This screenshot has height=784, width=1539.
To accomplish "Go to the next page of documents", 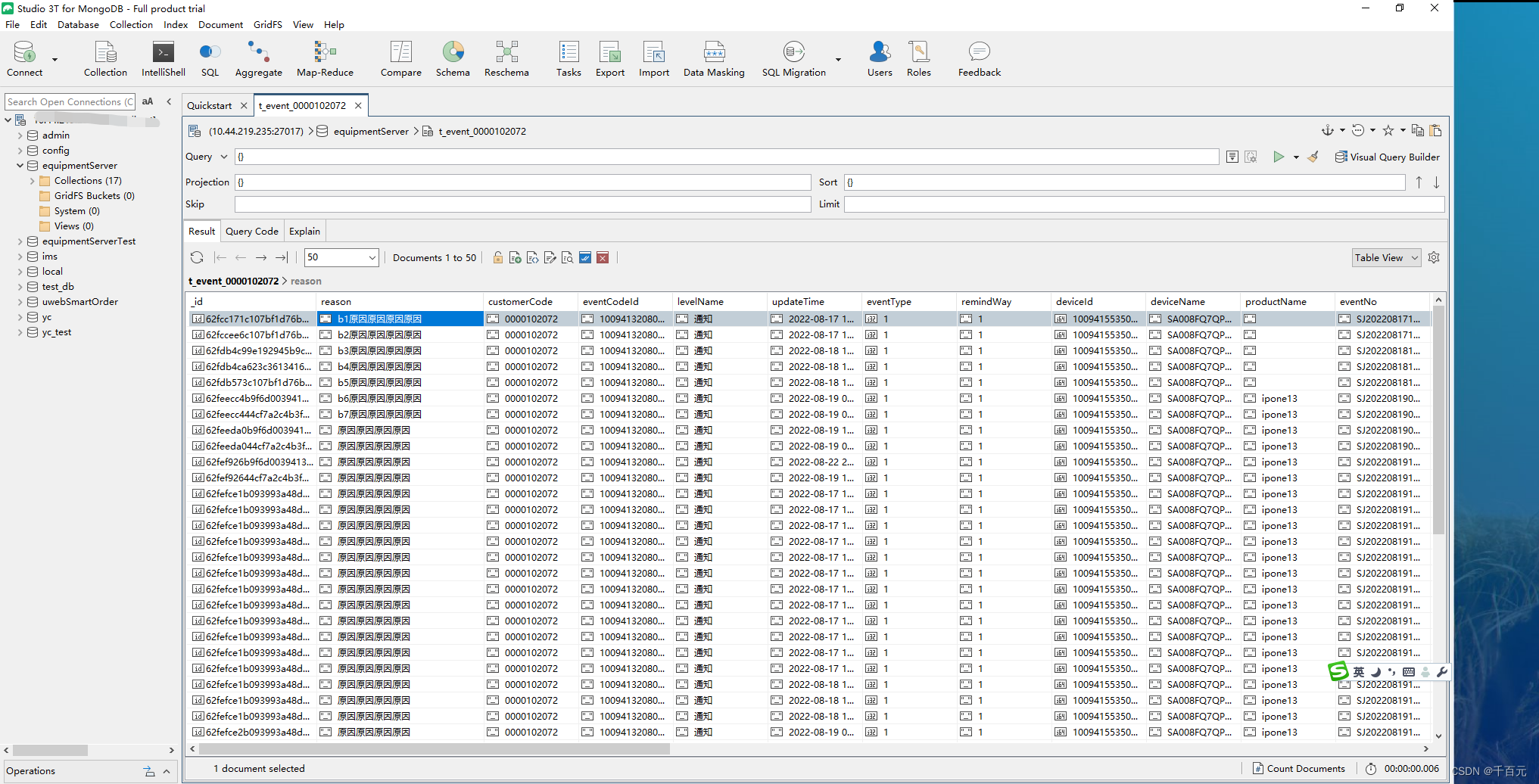I will (x=261, y=257).
